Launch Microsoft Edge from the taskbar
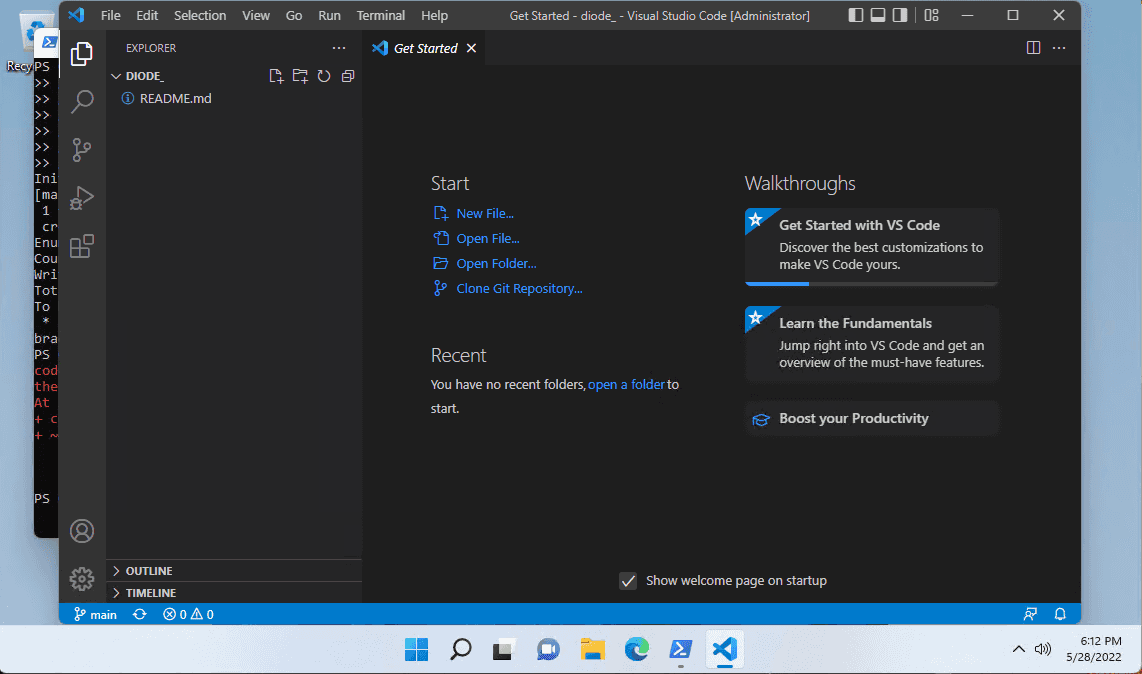Viewport: 1142px width, 674px height. (x=637, y=648)
